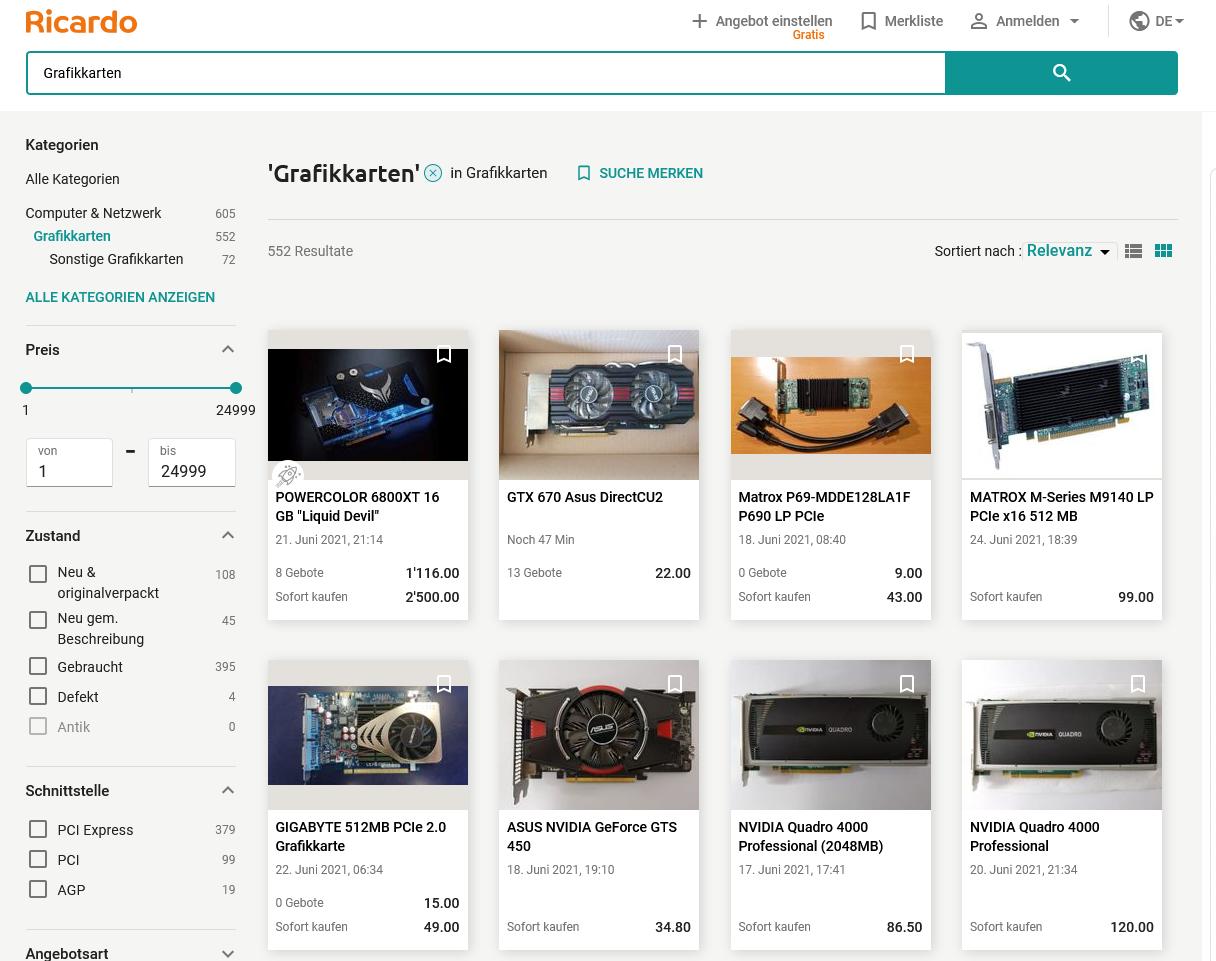Image resolution: width=1216 pixels, height=961 pixels.
Task: Collapse the Schnittstelle filter section
Action: 227,791
